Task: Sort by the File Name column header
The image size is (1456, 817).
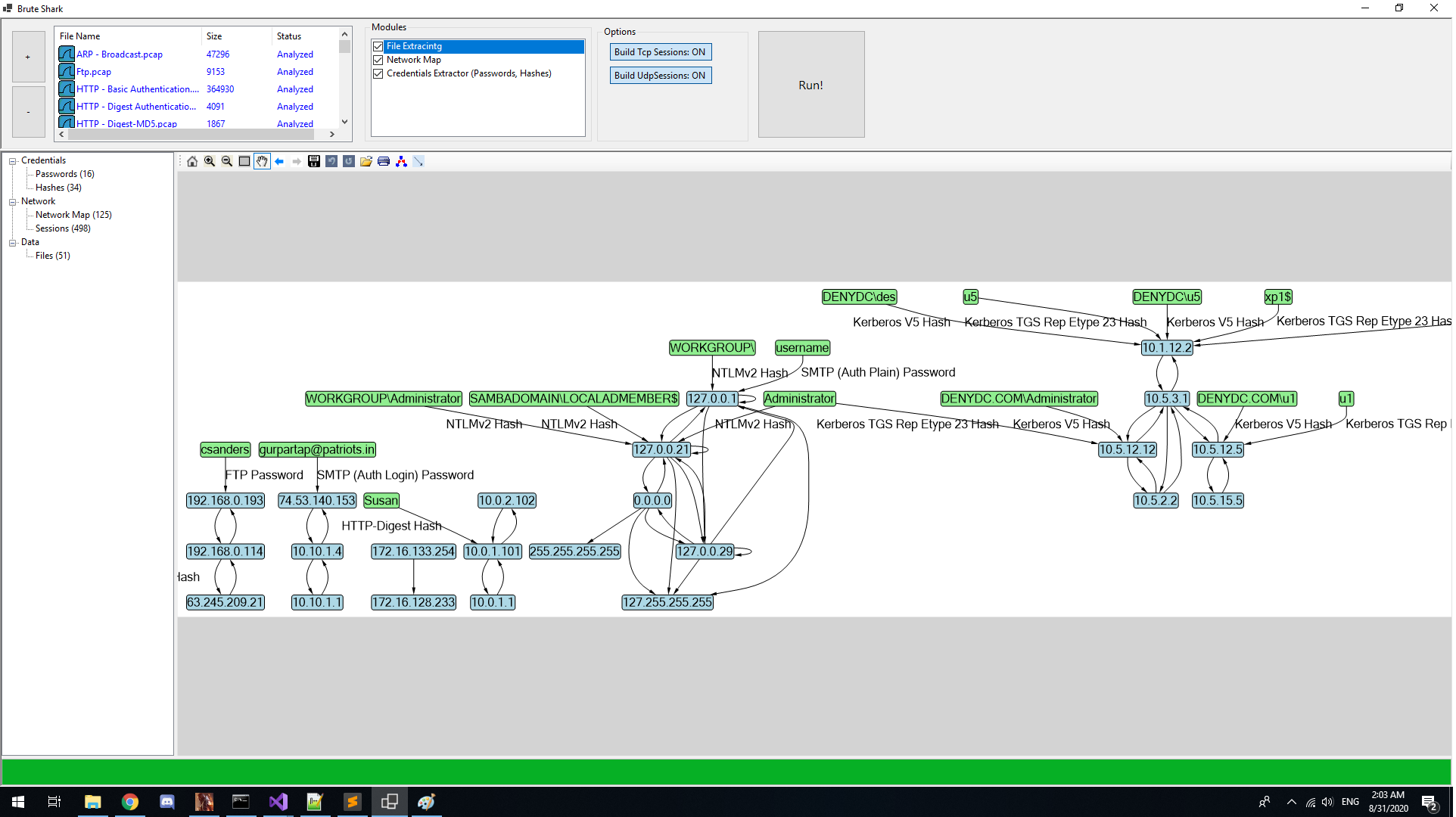Action: point(129,36)
